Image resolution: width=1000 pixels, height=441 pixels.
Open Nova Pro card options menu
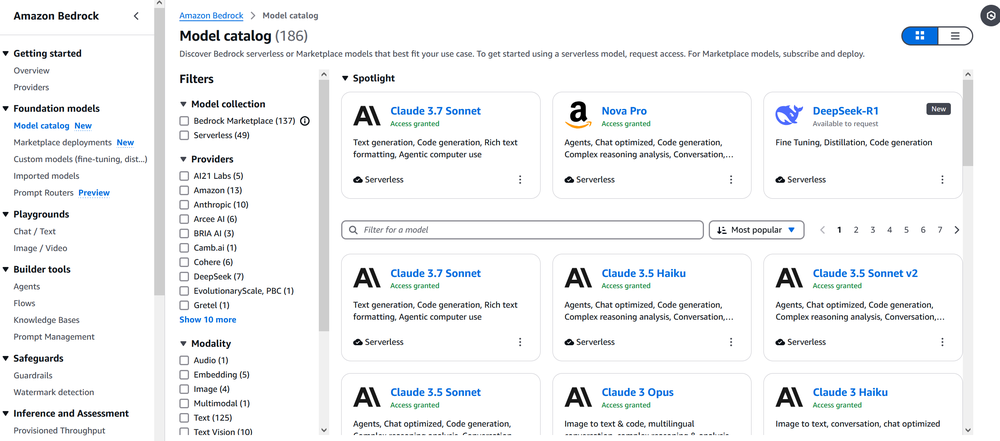tap(731, 180)
